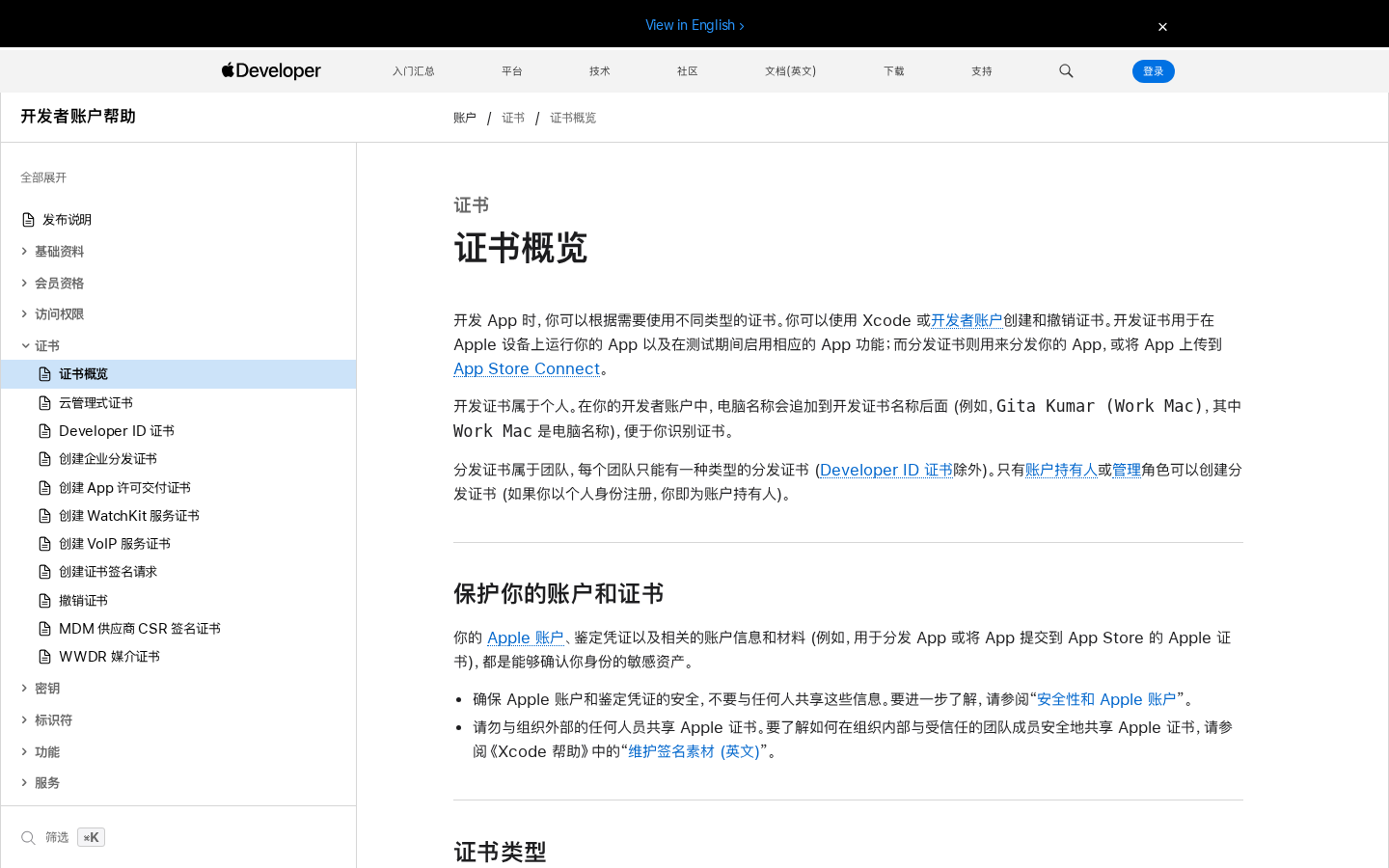Expand the 服务 section chevron

tap(25, 783)
